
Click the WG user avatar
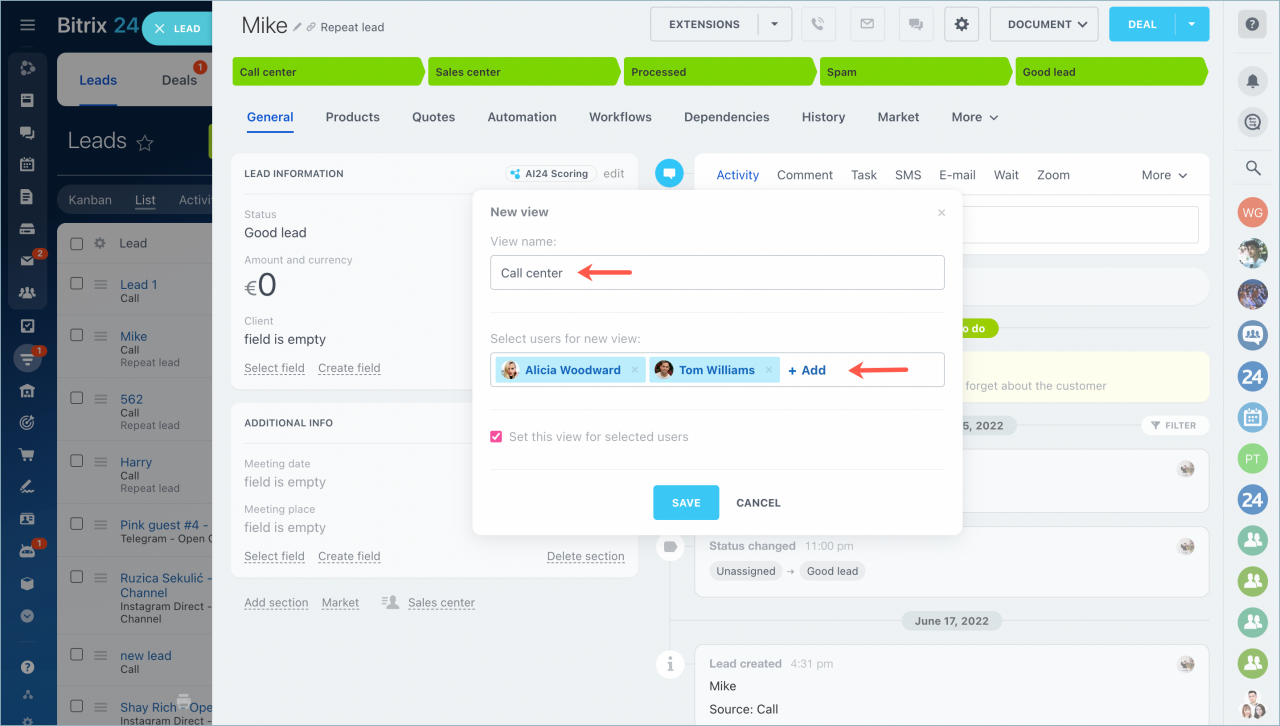[x=1252, y=212]
